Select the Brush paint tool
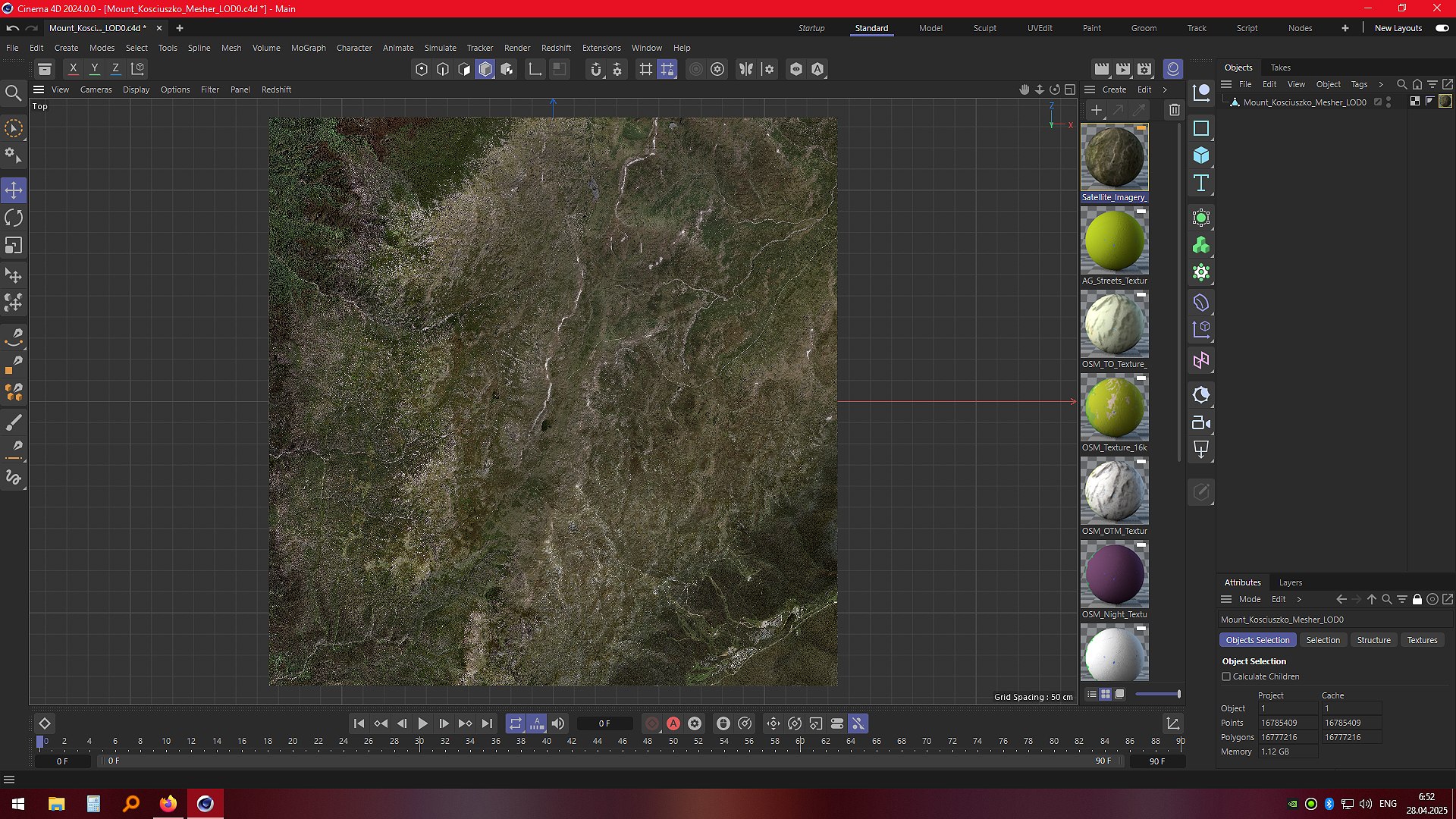This screenshot has width=1456, height=819. click(14, 422)
